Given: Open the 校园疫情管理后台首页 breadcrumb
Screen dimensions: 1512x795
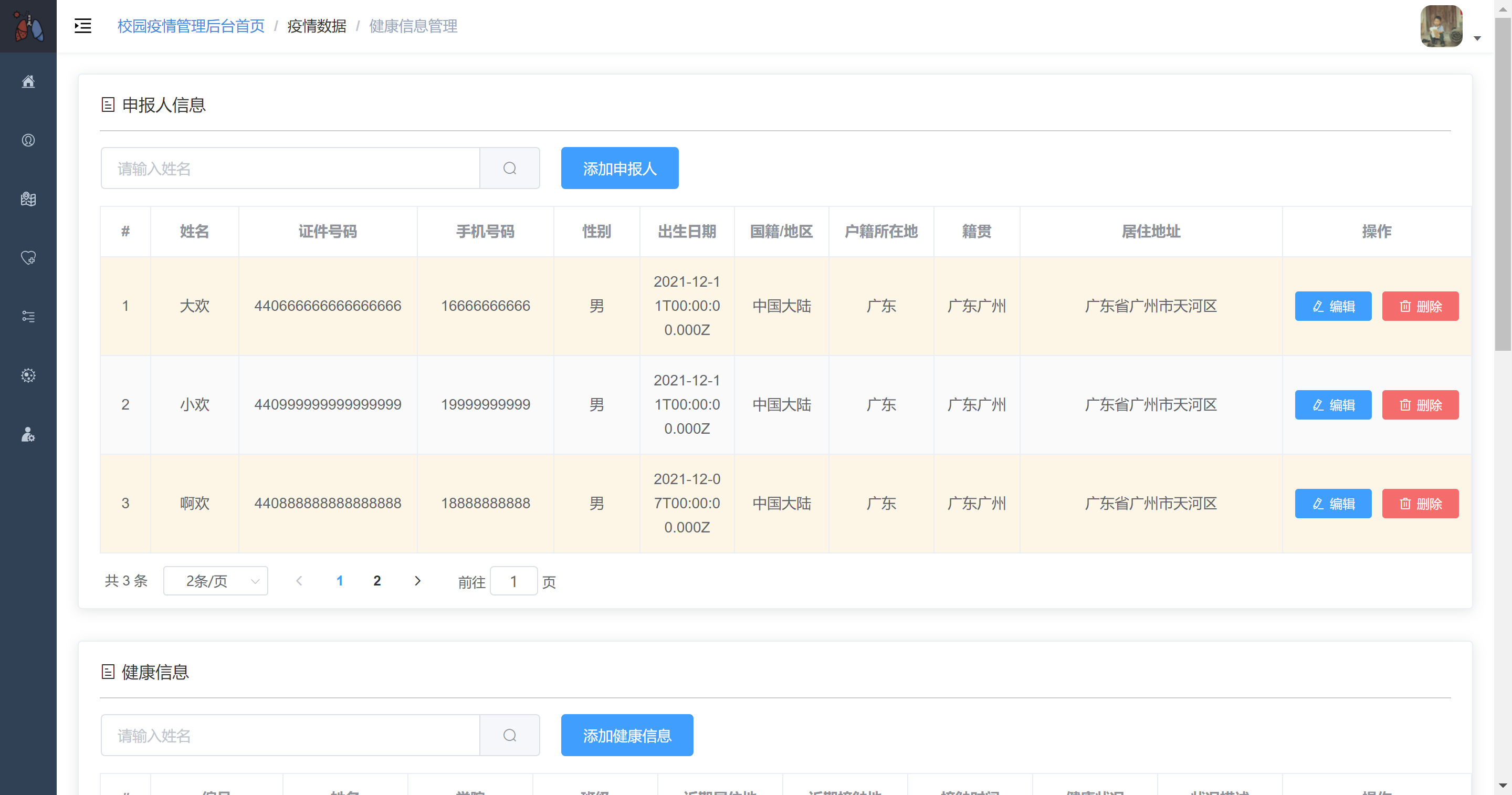Looking at the screenshot, I should pyautogui.click(x=191, y=26).
